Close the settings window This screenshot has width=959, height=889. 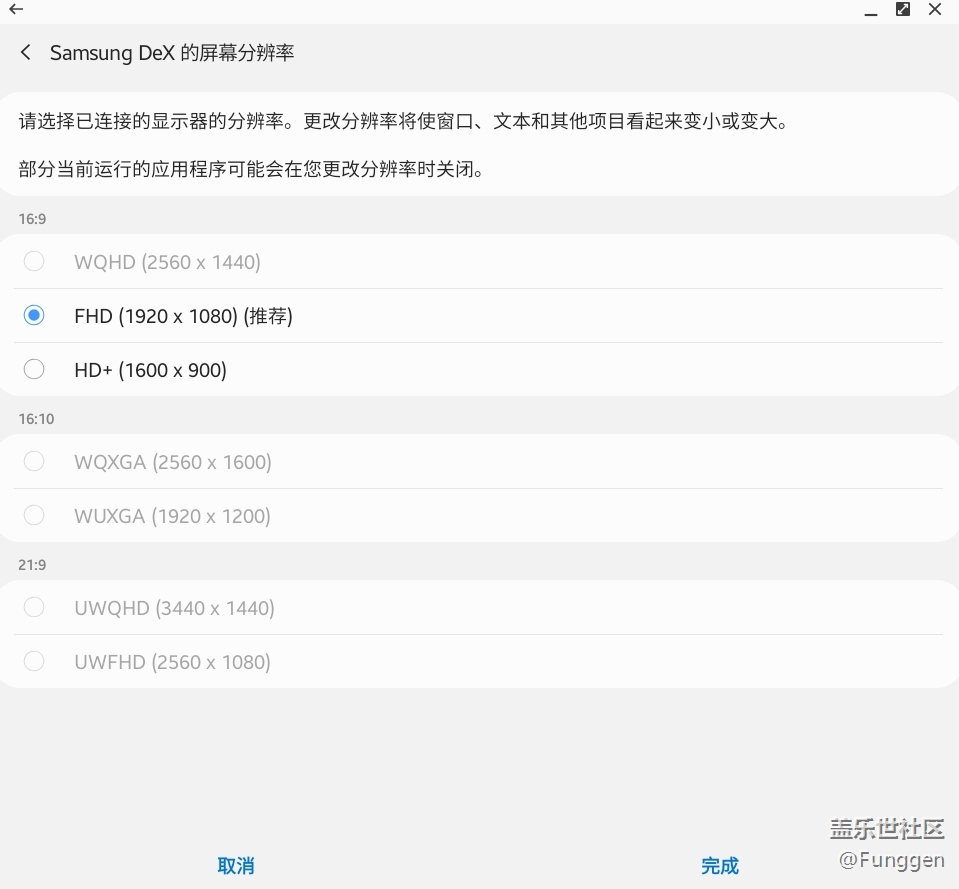click(x=935, y=9)
